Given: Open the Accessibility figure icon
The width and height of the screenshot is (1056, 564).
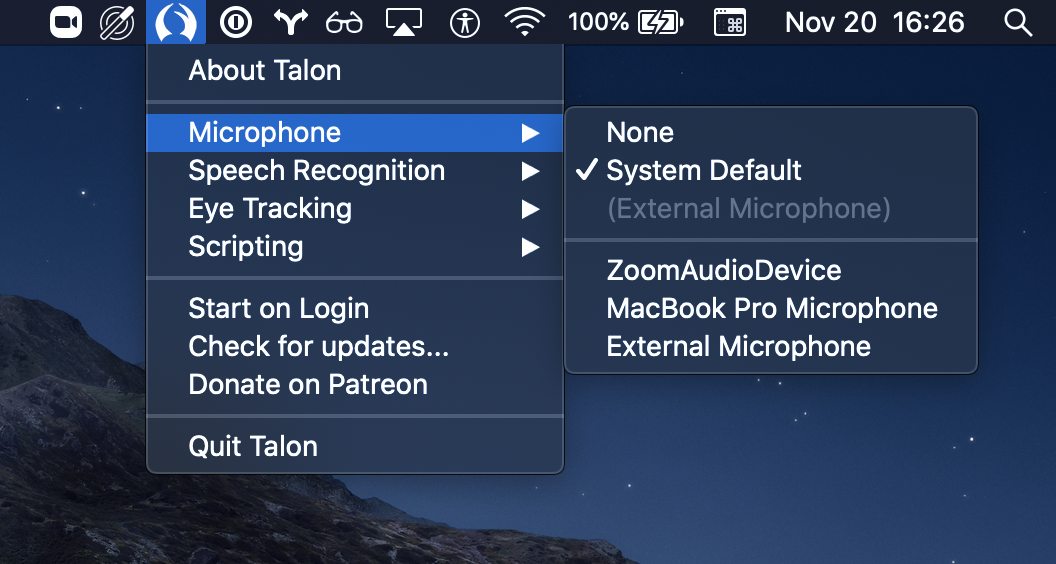Looking at the screenshot, I should [x=465, y=22].
